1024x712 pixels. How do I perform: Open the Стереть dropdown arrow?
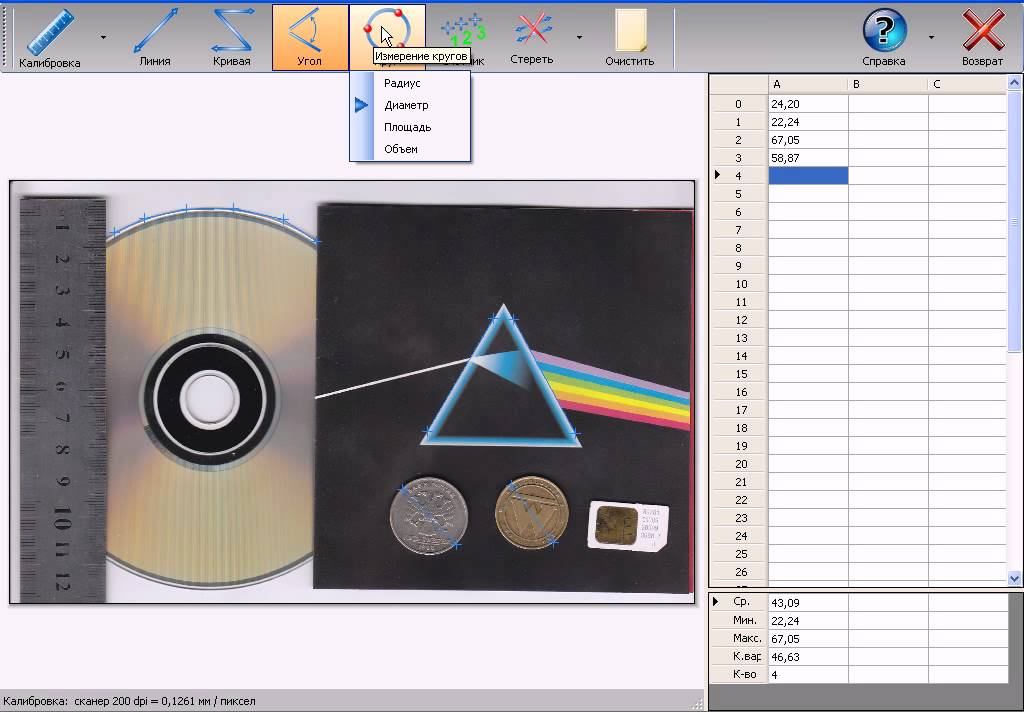[x=579, y=38]
